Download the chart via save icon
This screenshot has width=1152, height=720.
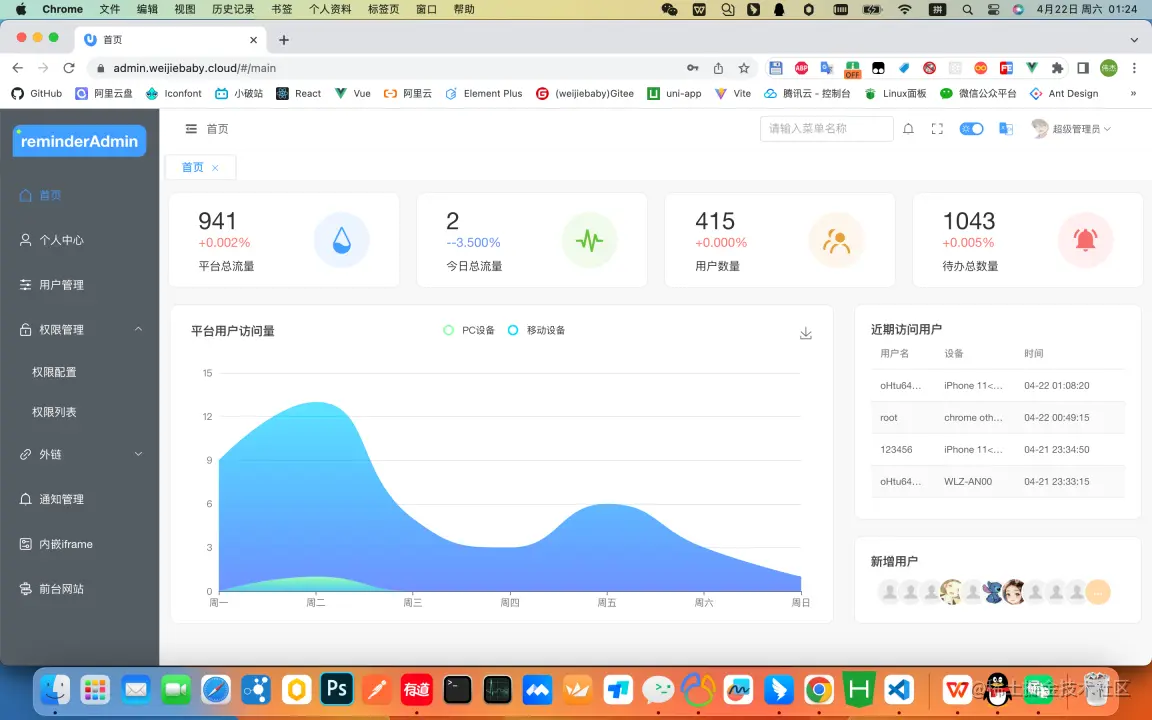pyautogui.click(x=806, y=333)
